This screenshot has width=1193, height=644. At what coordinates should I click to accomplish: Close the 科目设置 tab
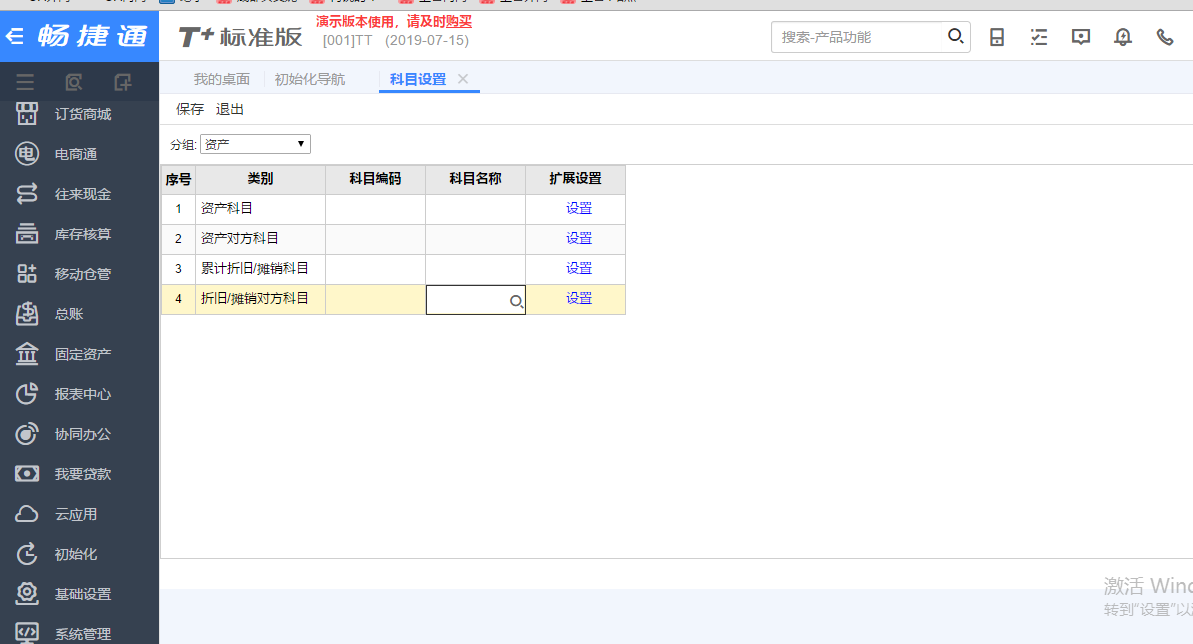pos(463,78)
